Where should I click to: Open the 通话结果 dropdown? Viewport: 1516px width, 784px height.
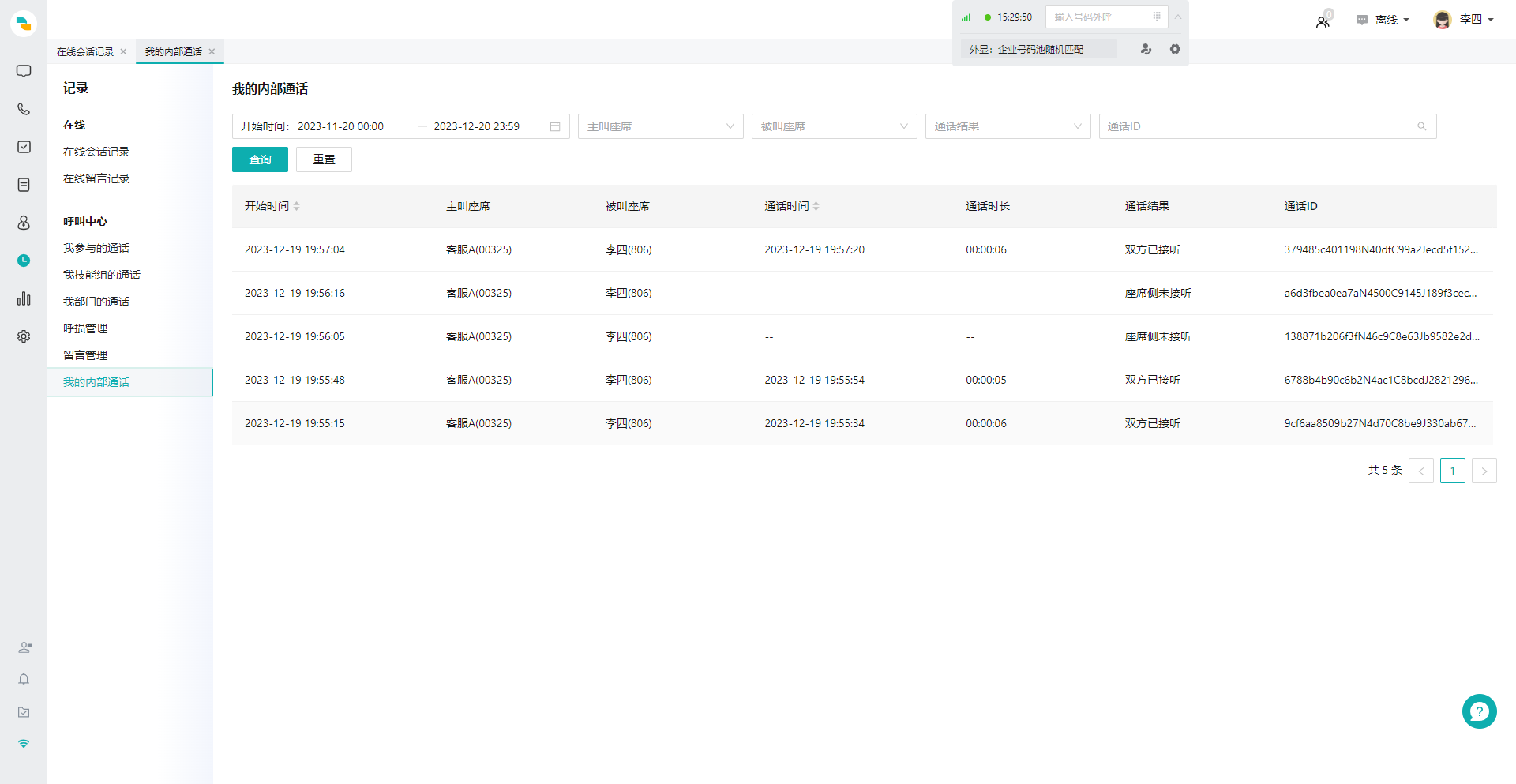click(x=1008, y=126)
